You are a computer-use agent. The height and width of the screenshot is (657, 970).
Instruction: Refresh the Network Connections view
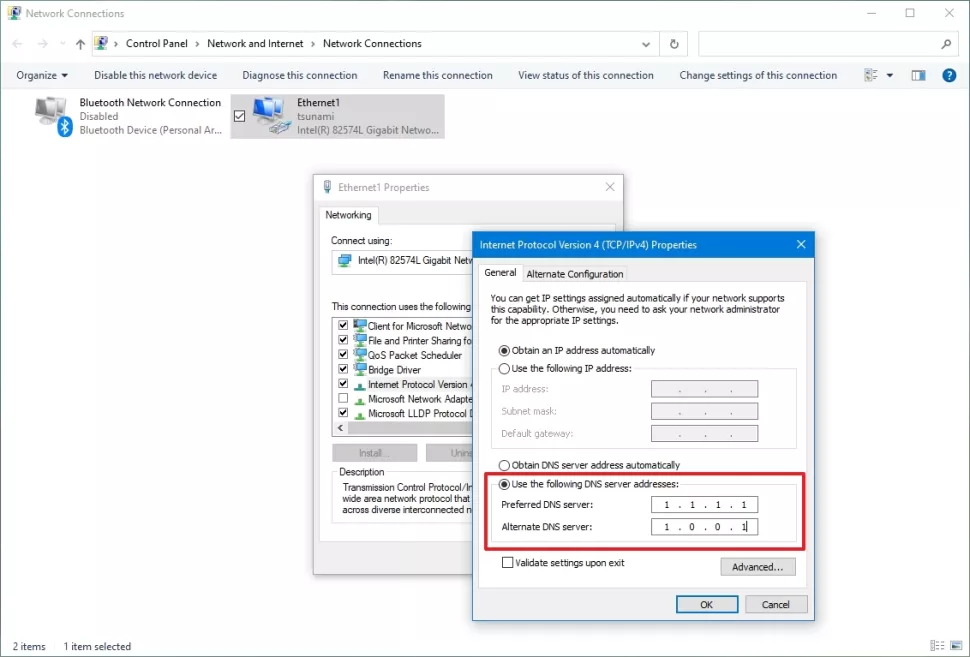click(673, 43)
